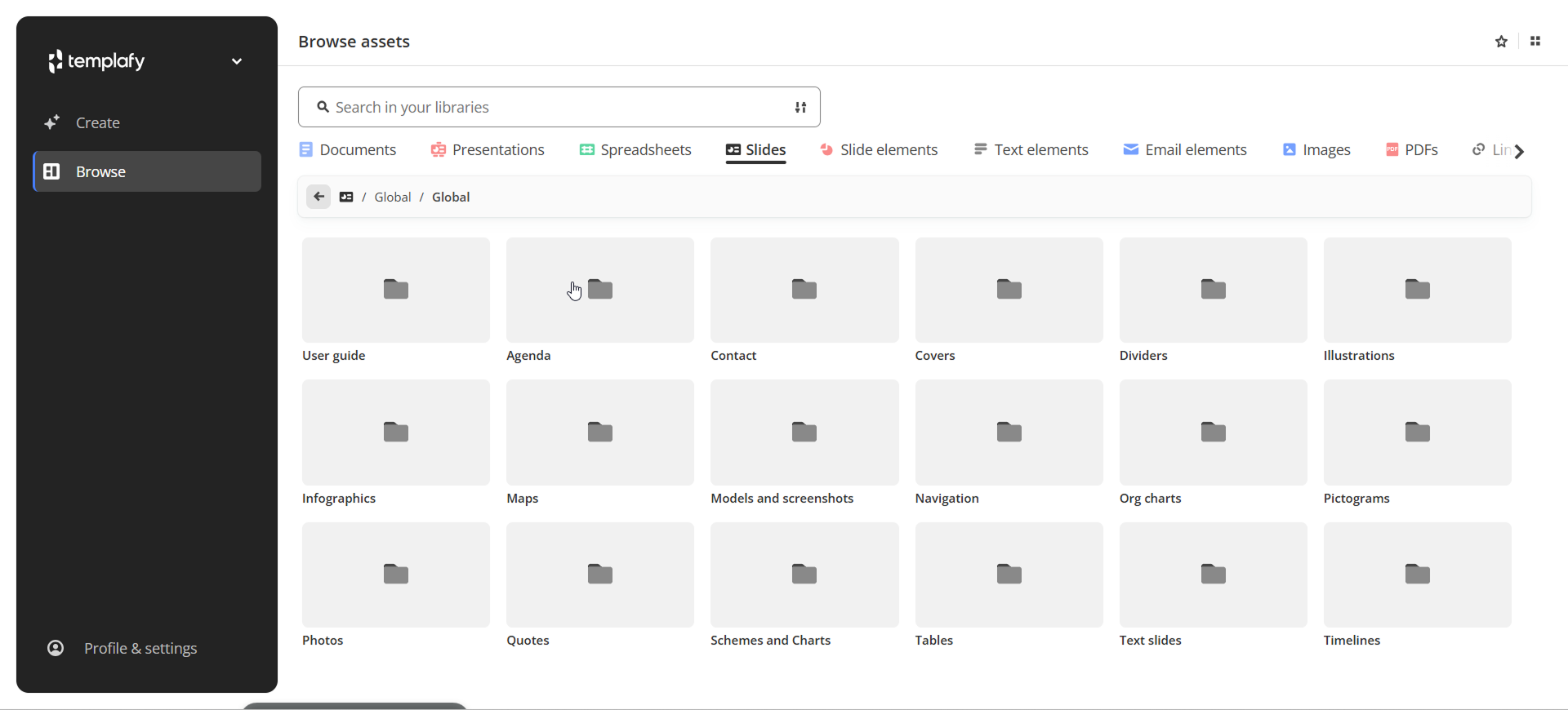1568x710 pixels.
Task: Click the favorites star icon
Action: pos(1501,42)
